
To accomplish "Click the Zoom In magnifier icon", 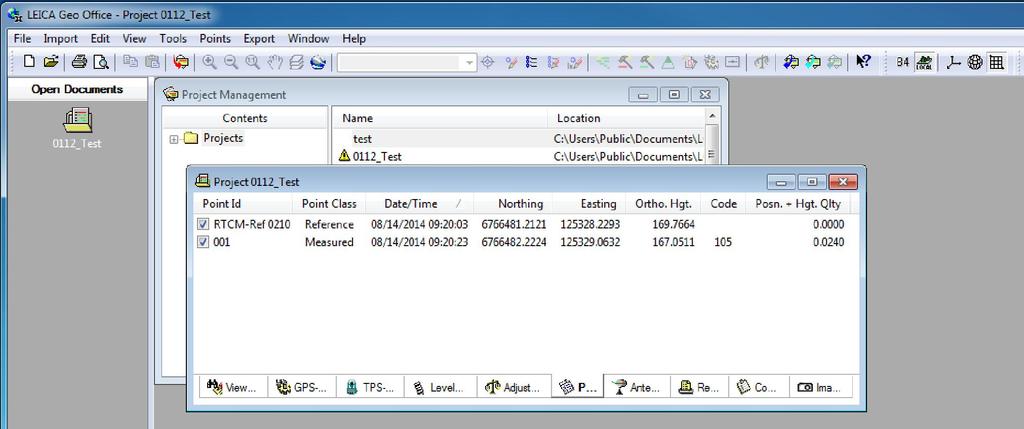I will 209,62.
